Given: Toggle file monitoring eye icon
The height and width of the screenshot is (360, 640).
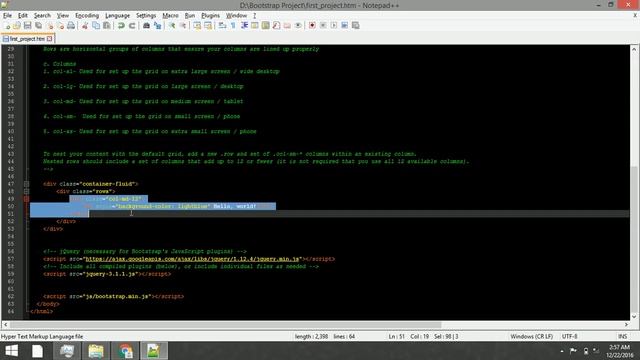Looking at the screenshot, I should coord(298,26).
